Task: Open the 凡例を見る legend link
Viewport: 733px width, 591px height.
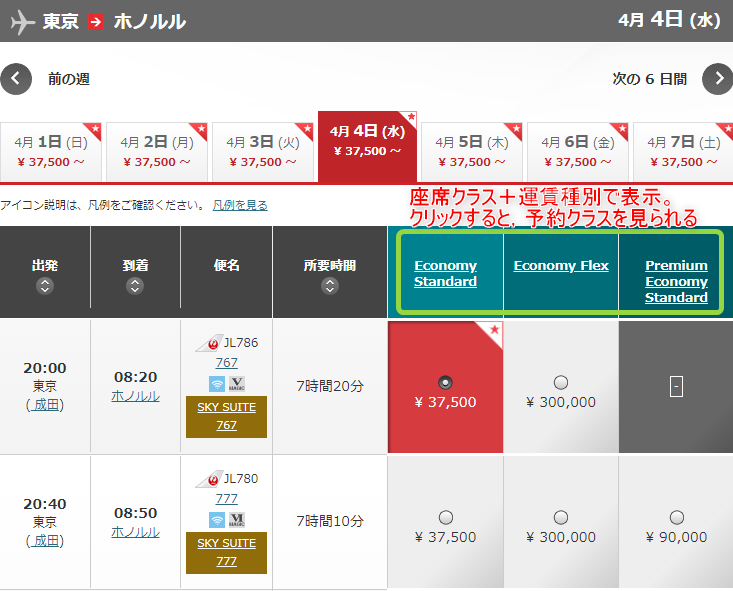Action: click(x=240, y=205)
